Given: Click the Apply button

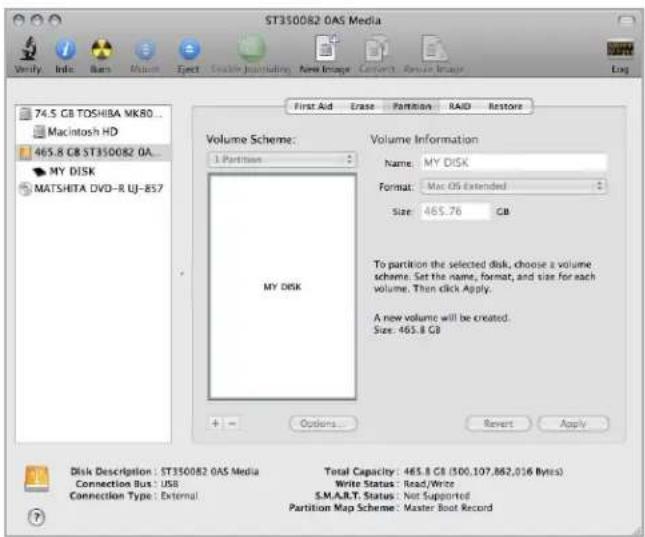Looking at the screenshot, I should point(573,423).
